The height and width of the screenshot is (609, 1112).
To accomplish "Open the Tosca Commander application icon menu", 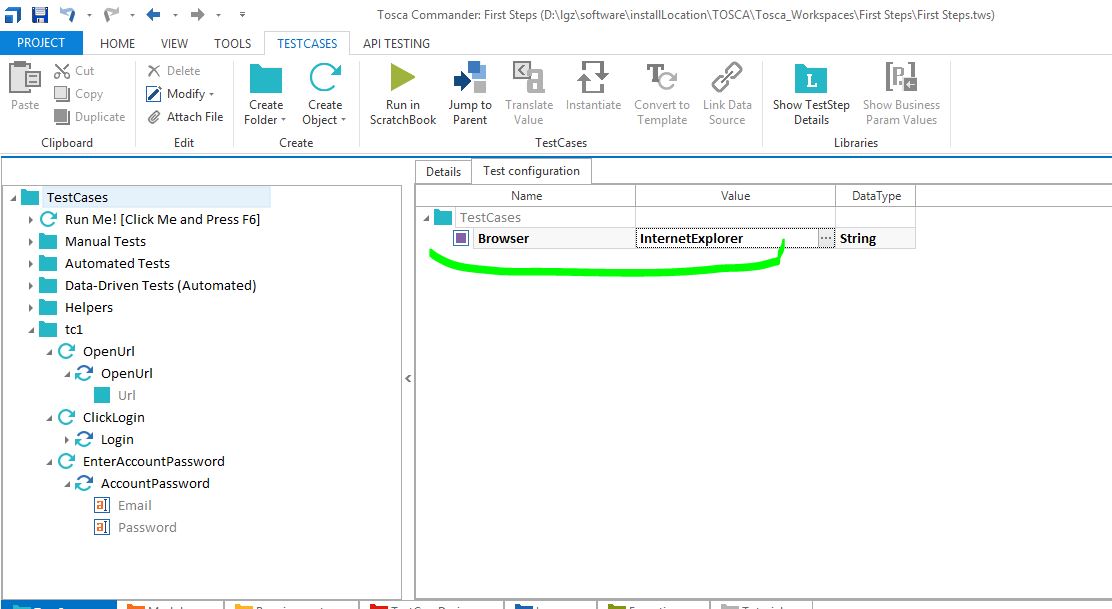I will click(x=13, y=14).
